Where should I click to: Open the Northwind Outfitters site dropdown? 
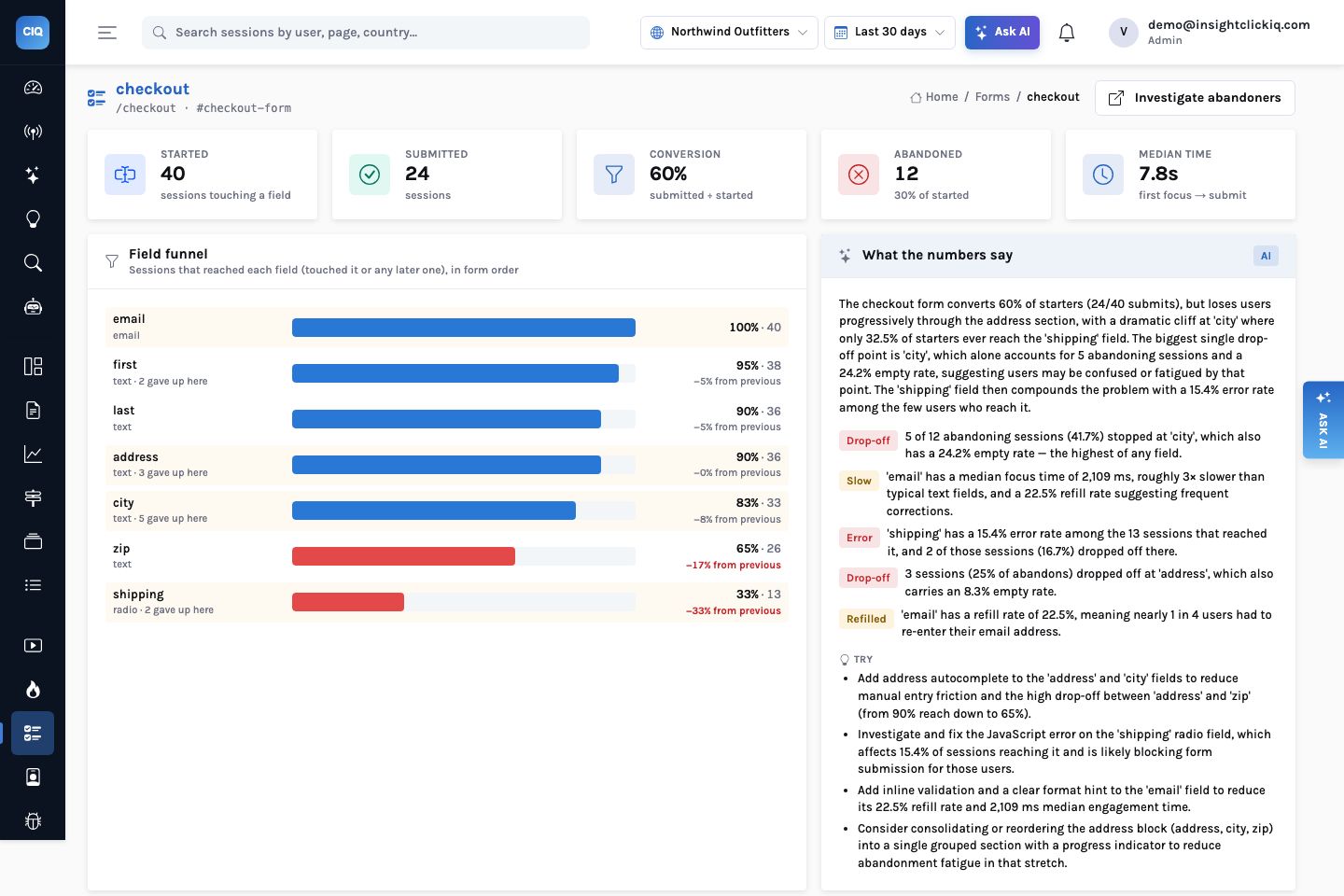tap(729, 33)
